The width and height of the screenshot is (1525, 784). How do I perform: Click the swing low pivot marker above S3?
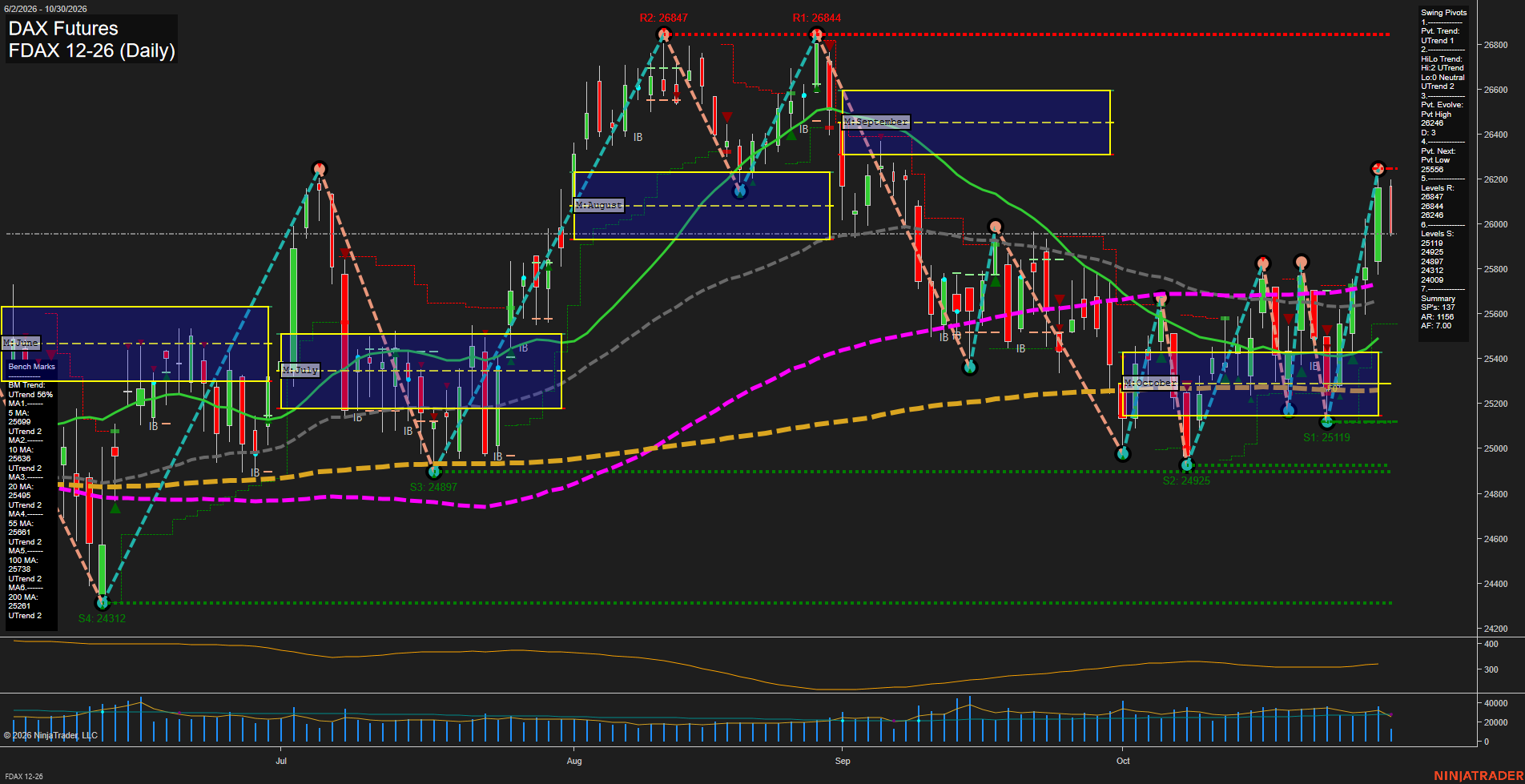click(x=434, y=472)
